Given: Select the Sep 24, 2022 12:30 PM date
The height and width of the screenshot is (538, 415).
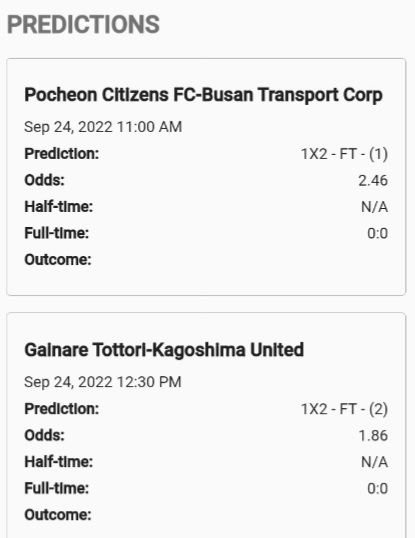Looking at the screenshot, I should pyautogui.click(x=103, y=382).
